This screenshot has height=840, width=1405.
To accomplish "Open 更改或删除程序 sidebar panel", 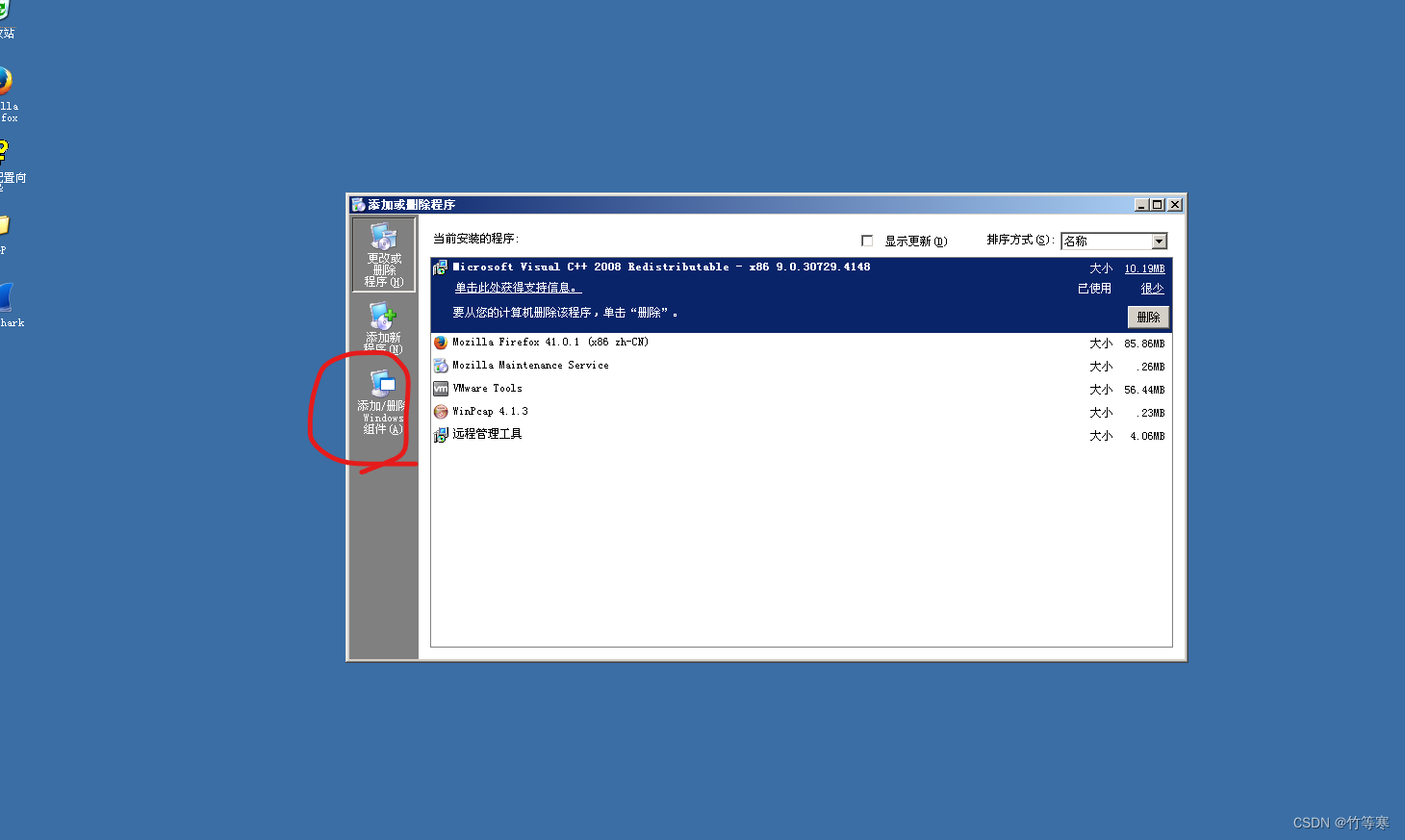I will coord(383,254).
